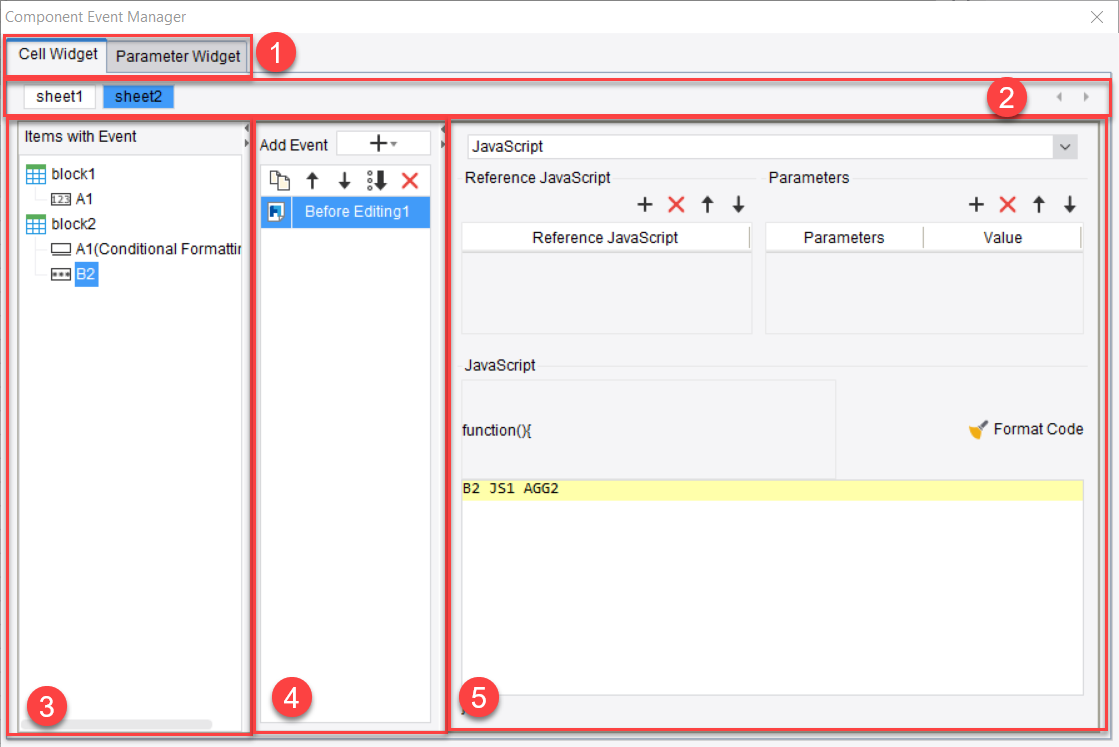
Task: Collapse the Items with Event panel arrow
Action: pyautogui.click(x=246, y=128)
